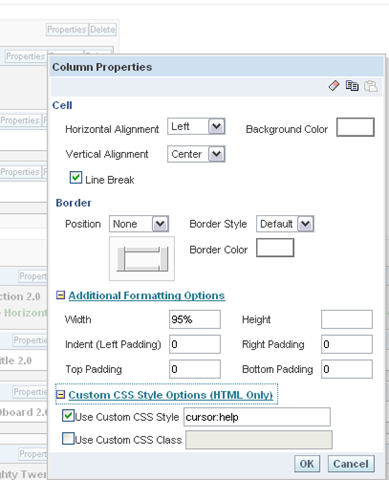Click the OK button
This screenshot has width=389, height=480.
tap(307, 464)
